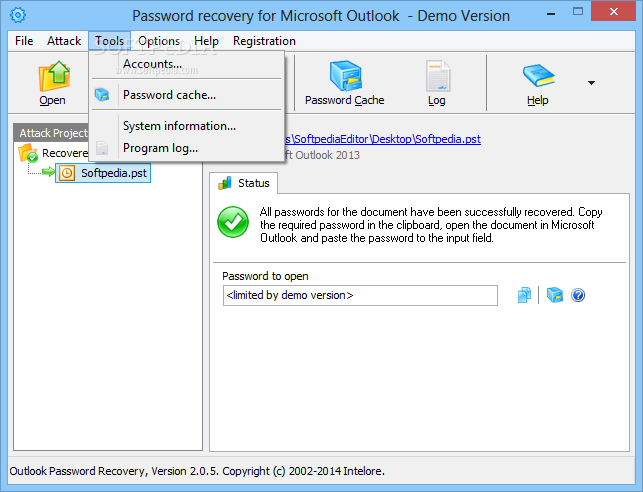
Task: Click the Open folder toolbar icon
Action: [x=54, y=76]
